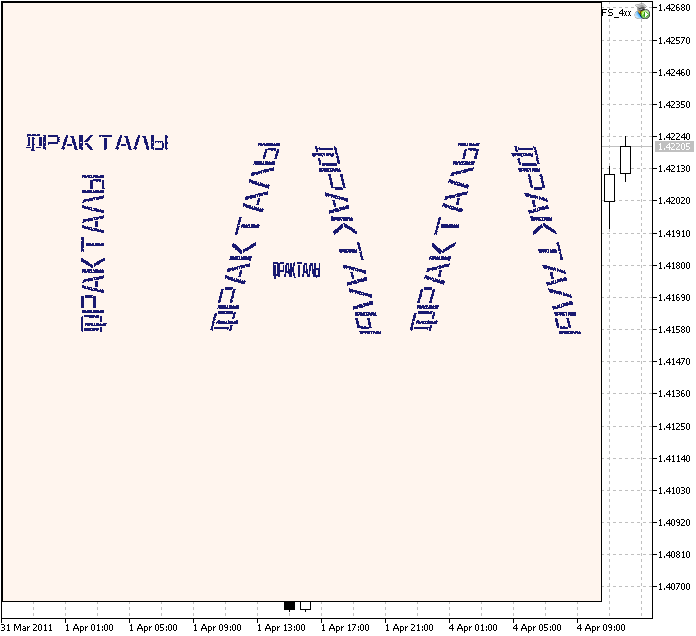Click the 1.40810 price axis label
Viewport: 696px width, 636px height.
674,554
